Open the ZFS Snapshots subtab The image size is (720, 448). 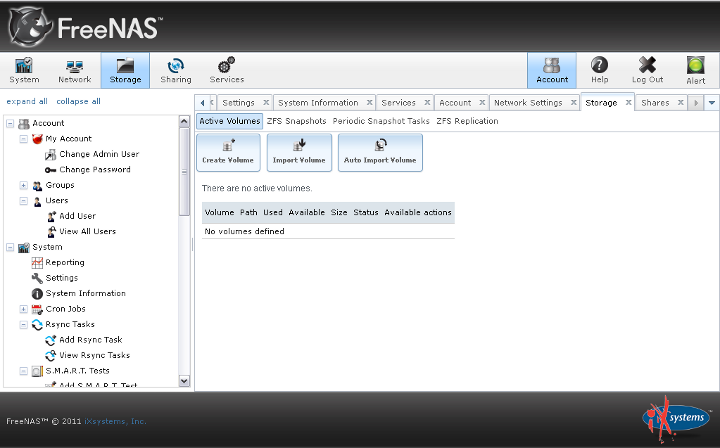296,121
